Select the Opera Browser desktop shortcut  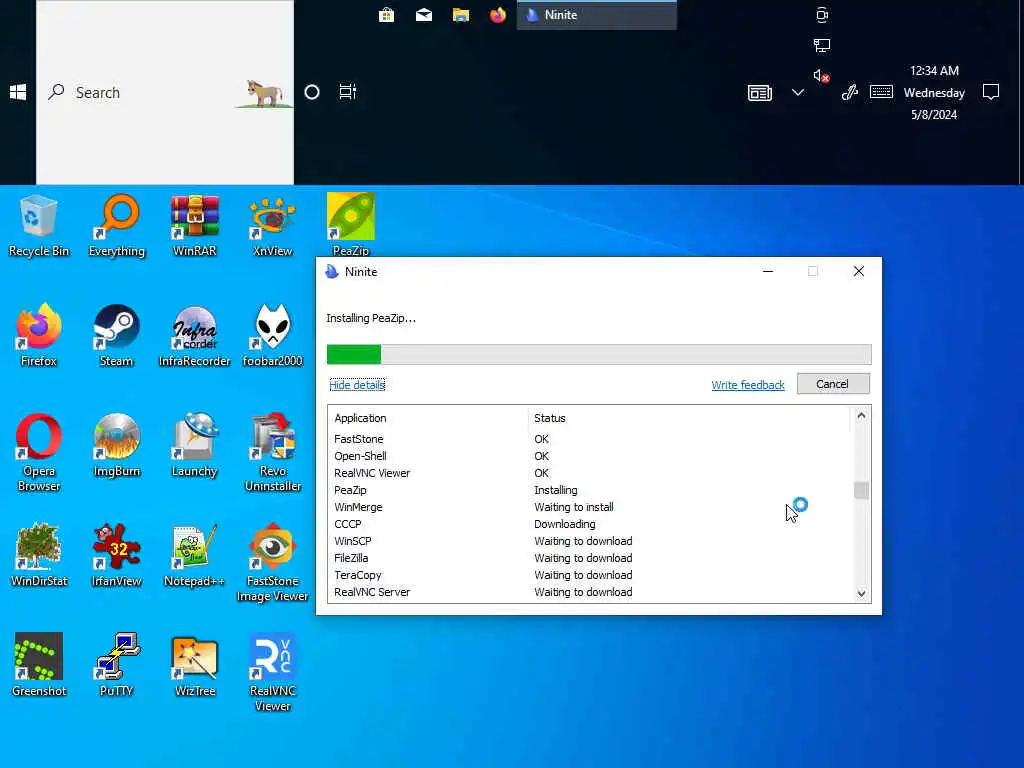click(x=39, y=452)
